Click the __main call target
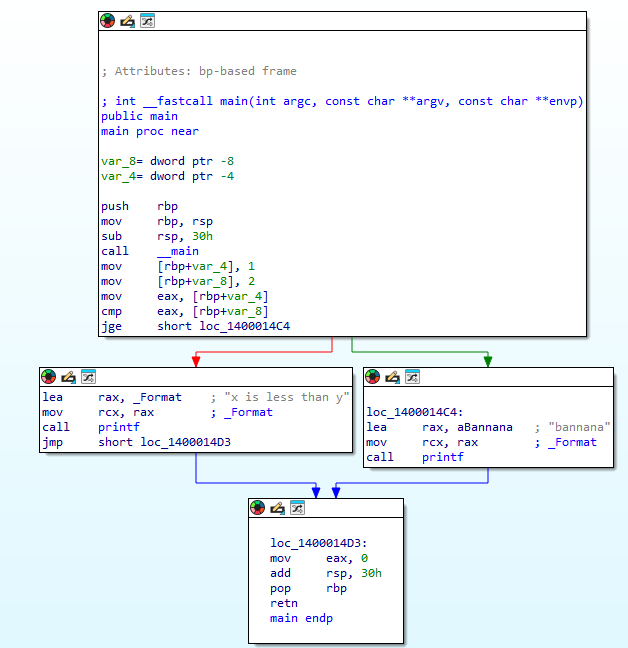 [178, 251]
